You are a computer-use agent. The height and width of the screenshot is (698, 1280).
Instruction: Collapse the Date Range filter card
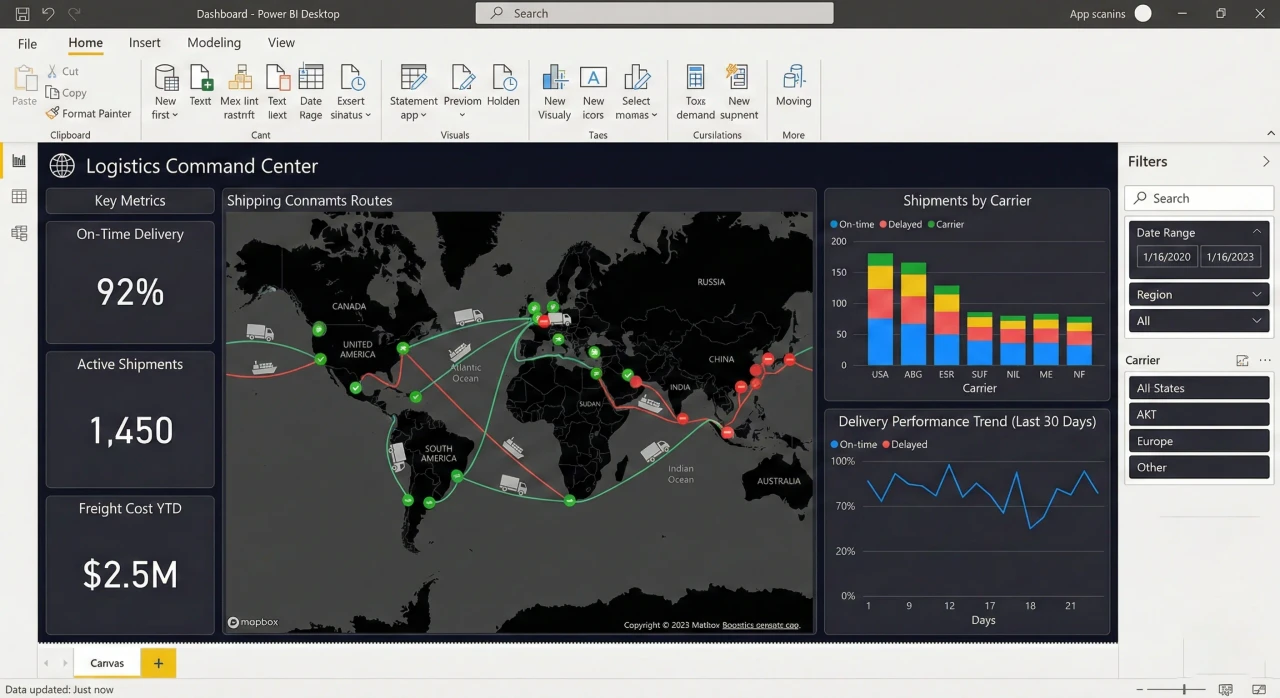pyautogui.click(x=1257, y=231)
